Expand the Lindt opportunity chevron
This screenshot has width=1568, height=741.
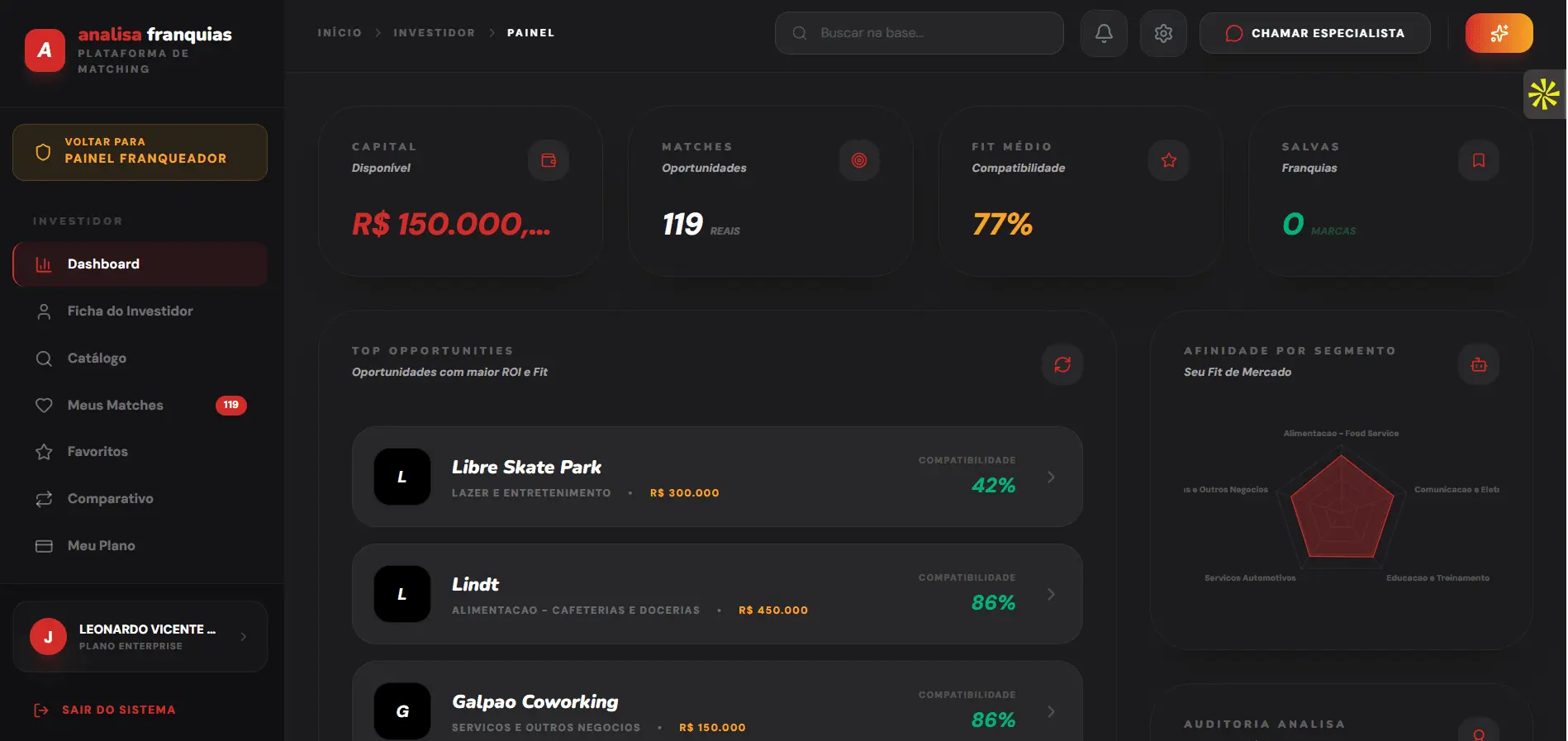point(1051,594)
